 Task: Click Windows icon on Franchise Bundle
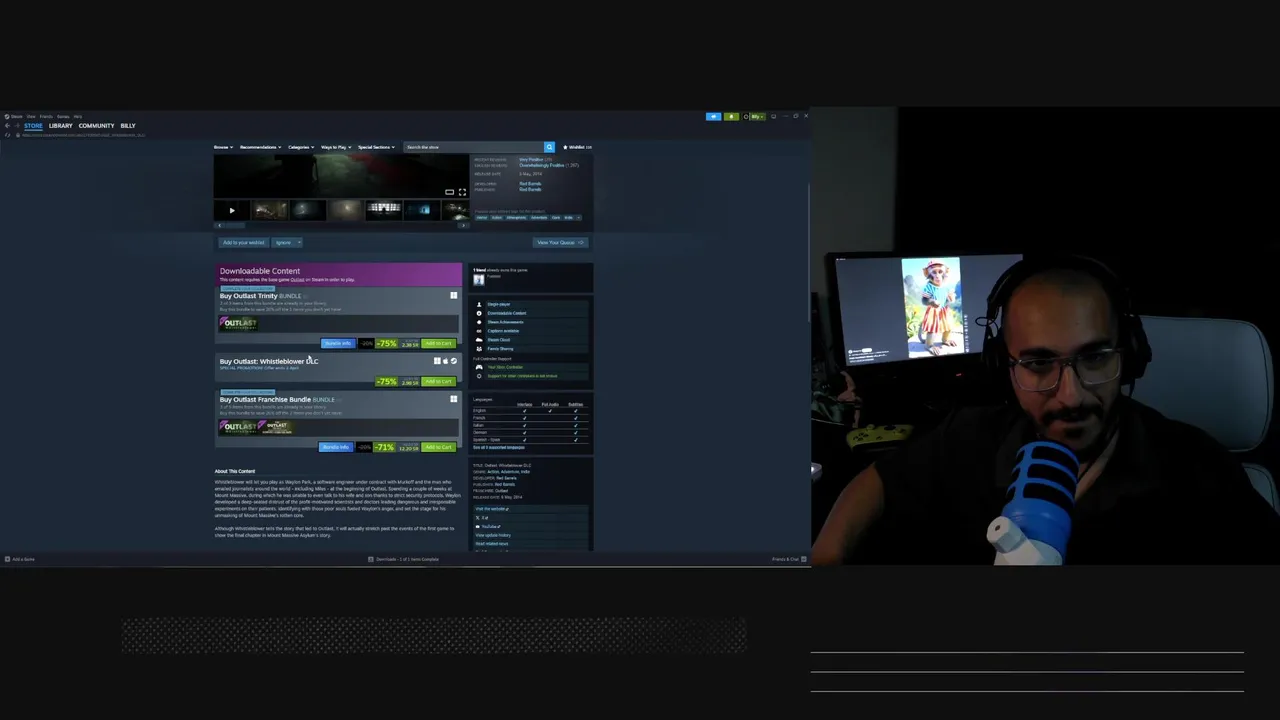tap(453, 399)
